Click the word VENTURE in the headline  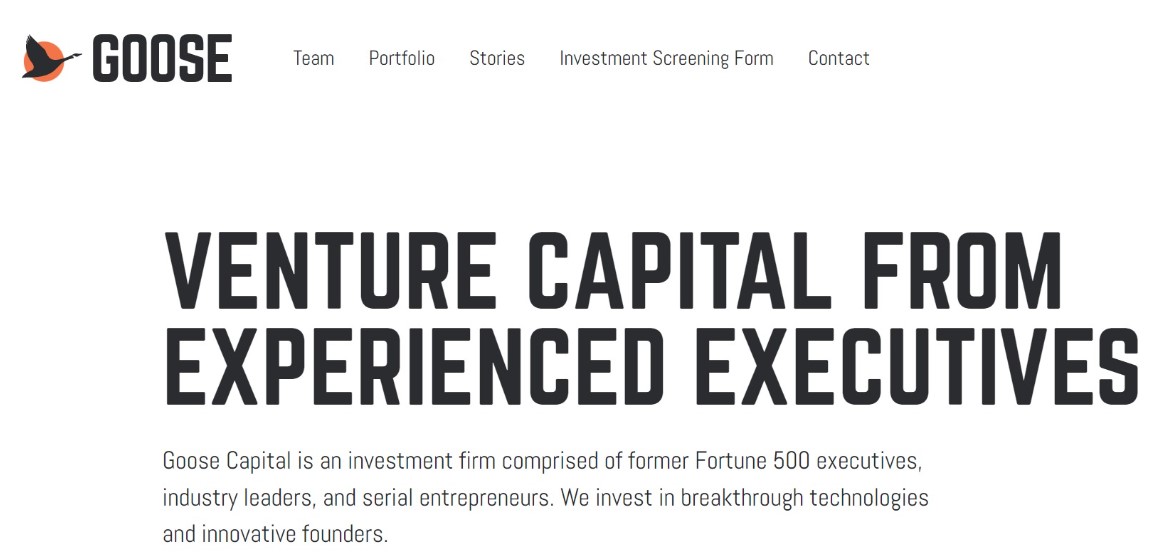[329, 271]
